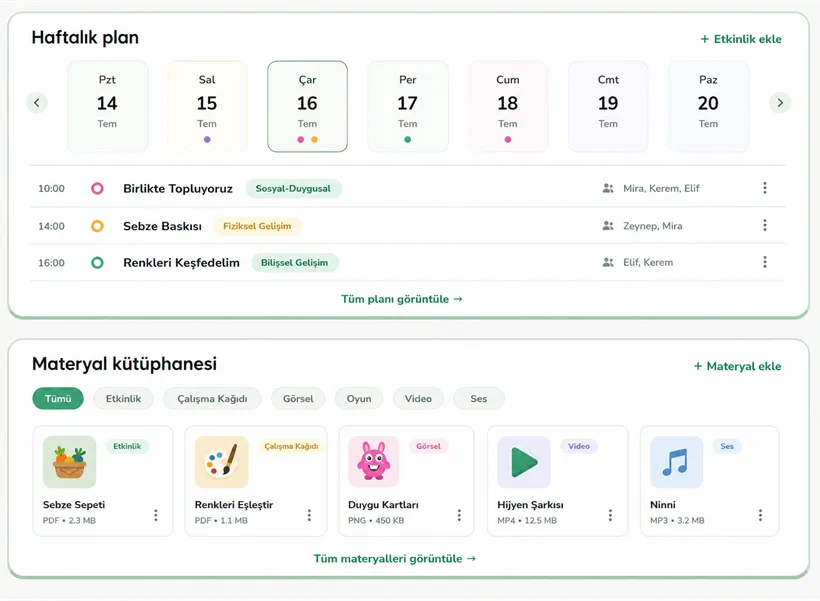Click Renkleri Eşleştir file name

234,505
